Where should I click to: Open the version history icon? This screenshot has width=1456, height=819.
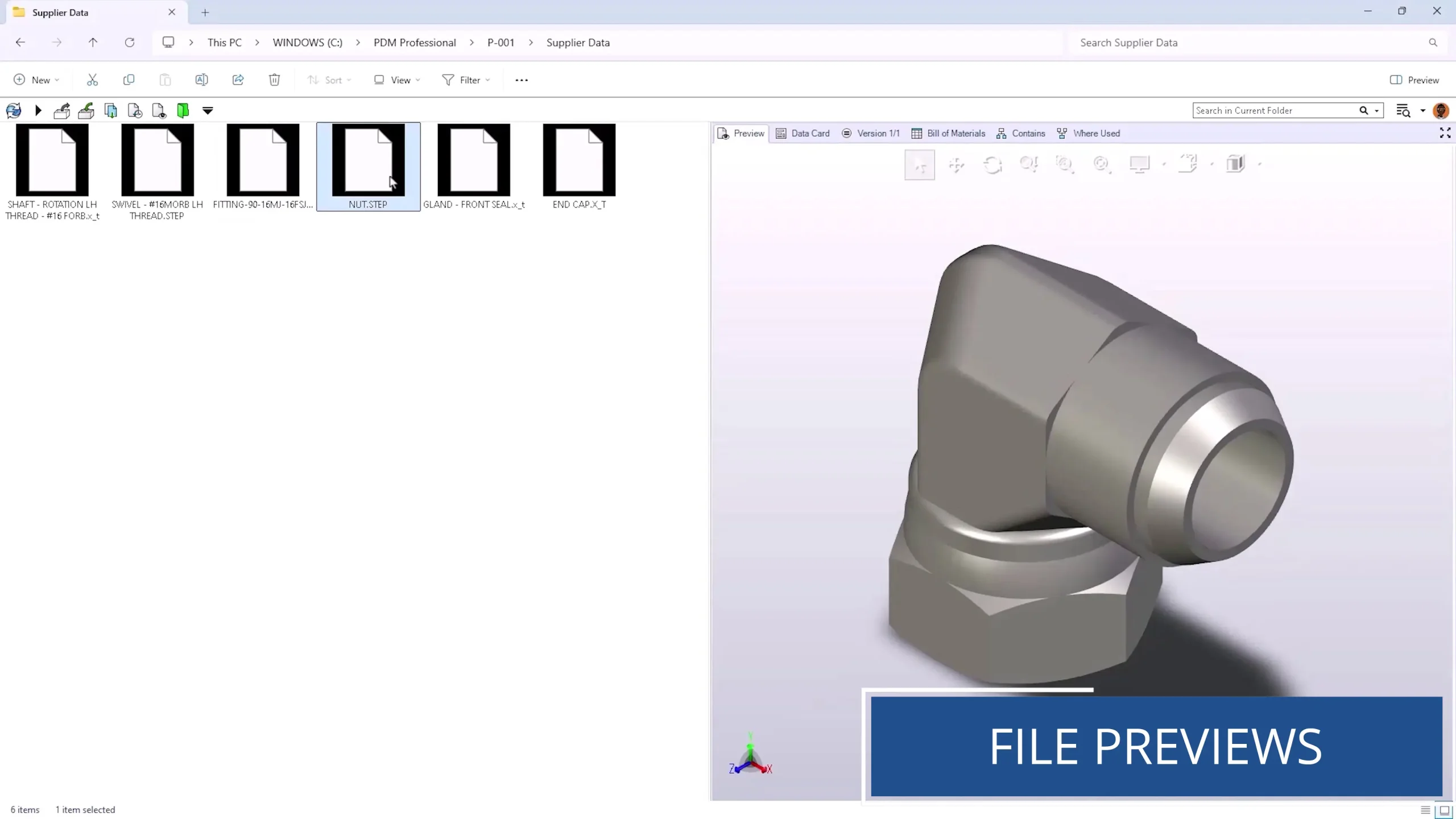coord(135,110)
